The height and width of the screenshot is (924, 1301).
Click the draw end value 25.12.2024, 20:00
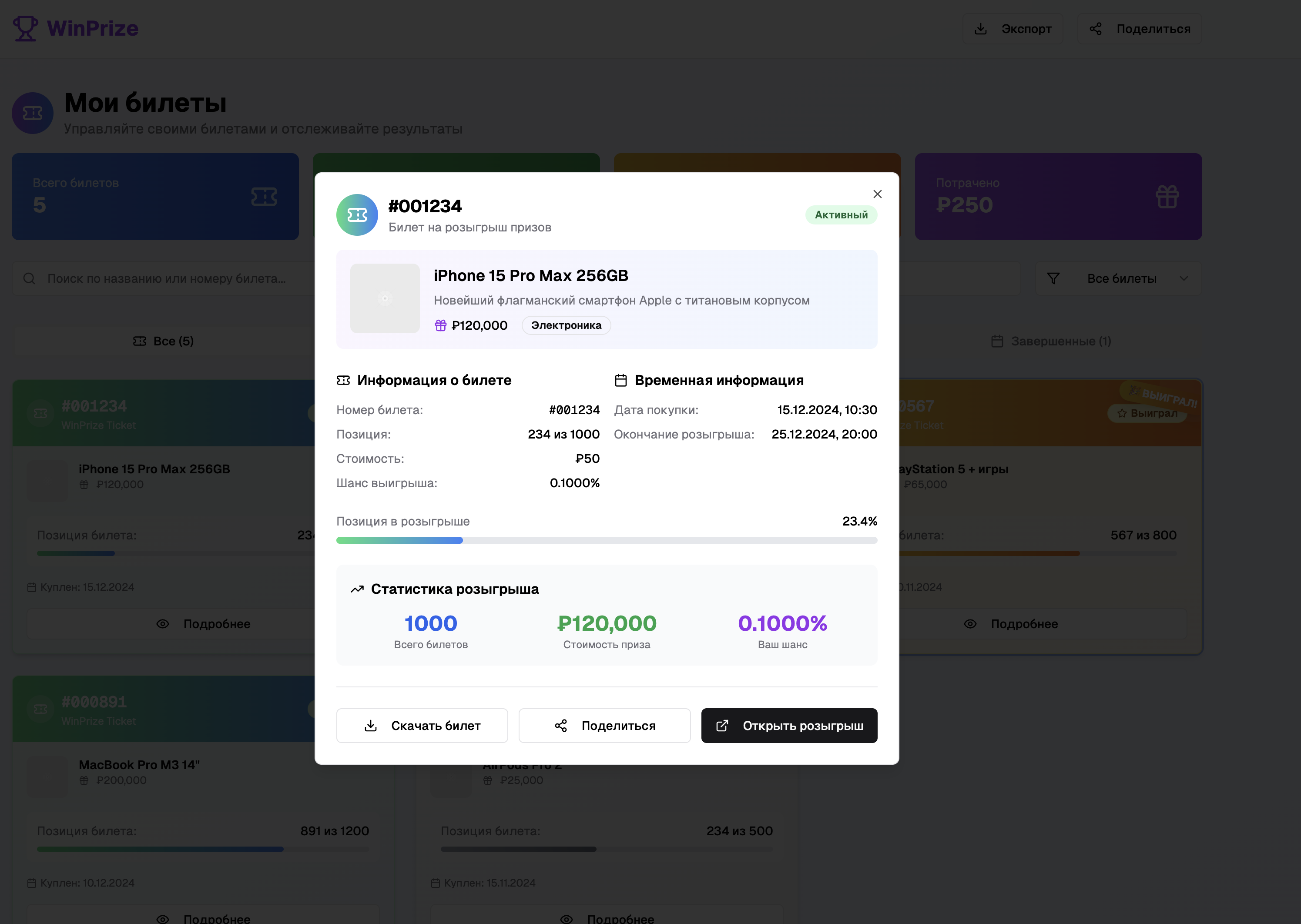click(824, 434)
